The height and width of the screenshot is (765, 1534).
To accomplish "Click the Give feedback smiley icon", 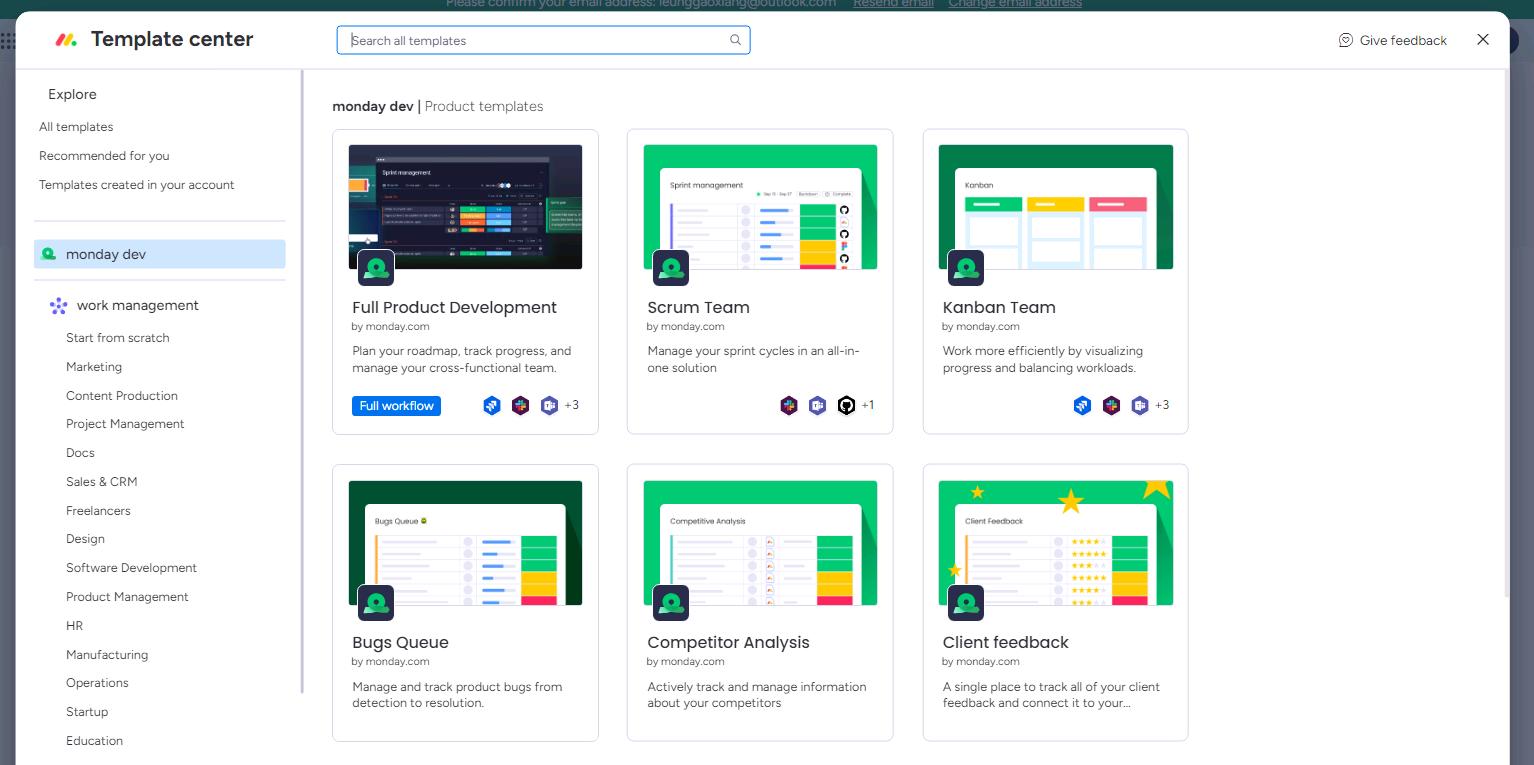I will [x=1346, y=40].
